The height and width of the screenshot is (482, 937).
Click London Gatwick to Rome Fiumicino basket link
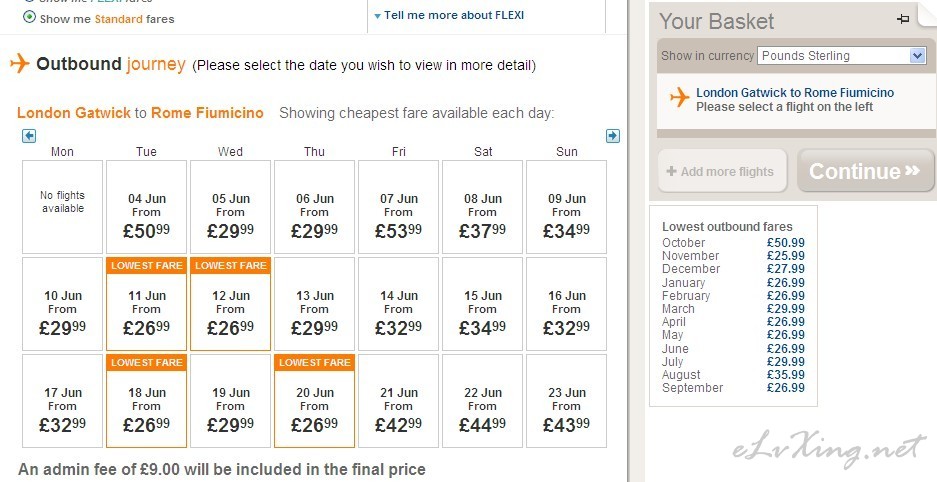[795, 93]
